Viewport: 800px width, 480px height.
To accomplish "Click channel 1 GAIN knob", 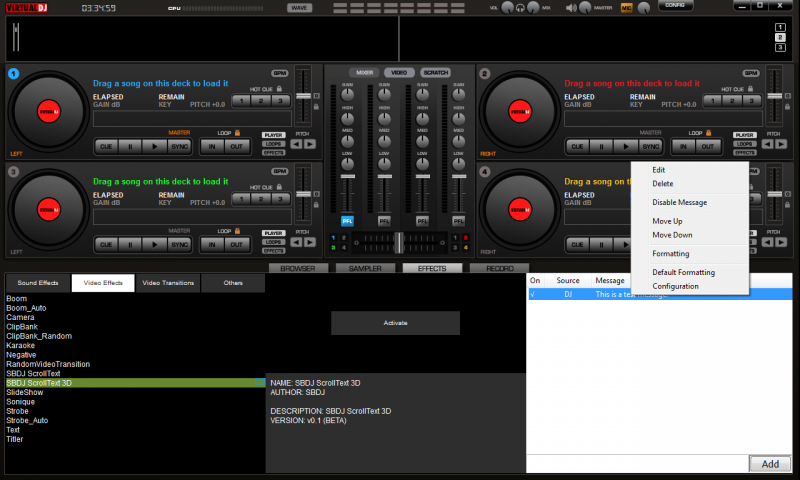I will point(347,94).
